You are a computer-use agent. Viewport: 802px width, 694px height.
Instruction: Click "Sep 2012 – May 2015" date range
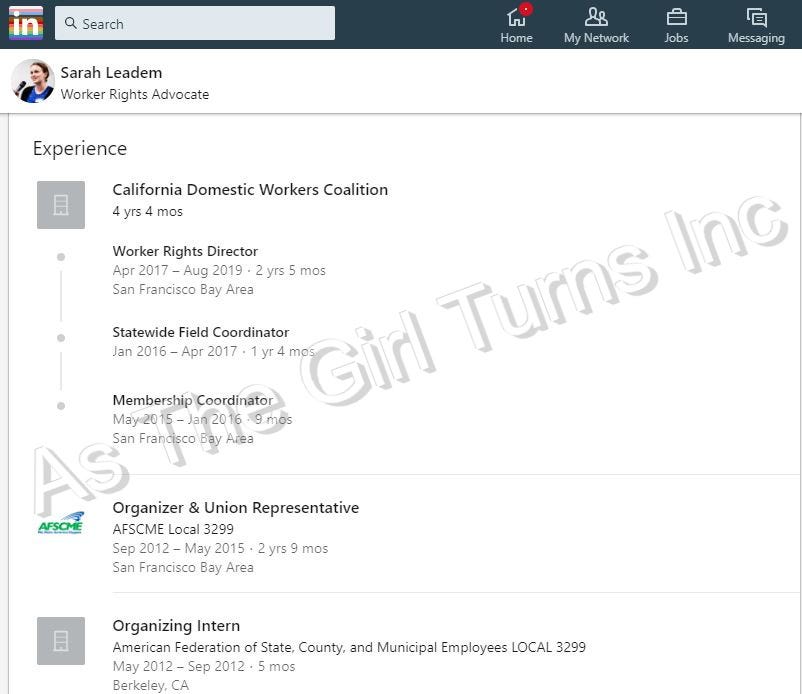tap(179, 548)
